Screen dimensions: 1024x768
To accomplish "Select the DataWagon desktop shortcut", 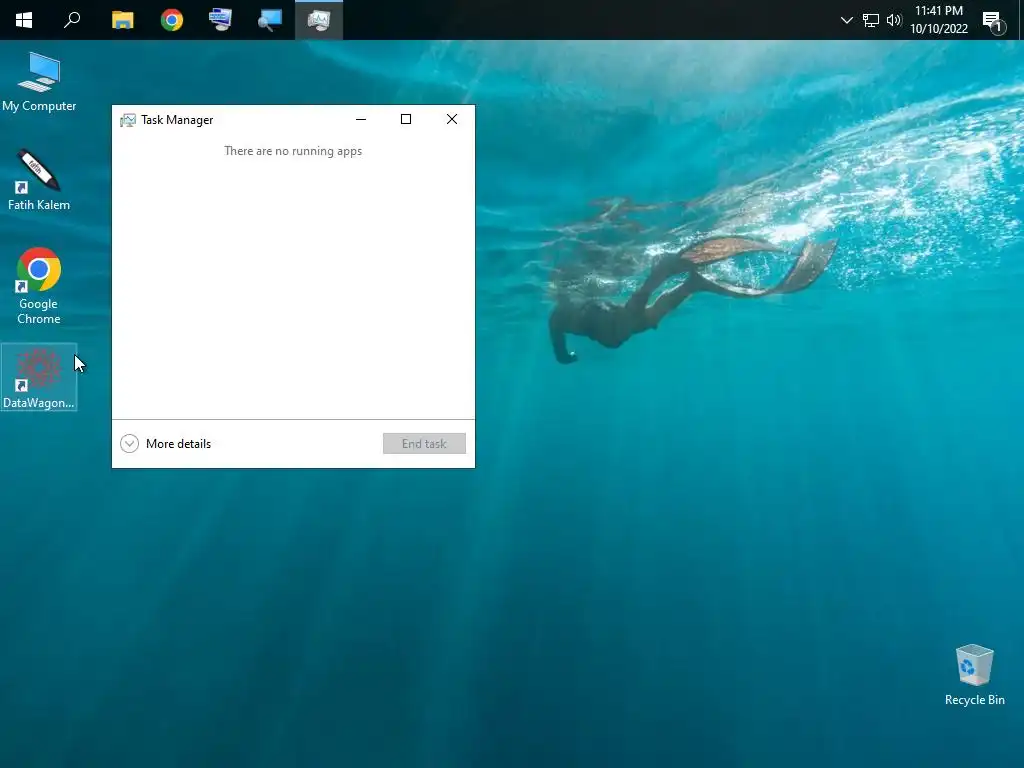I will 39,377.
